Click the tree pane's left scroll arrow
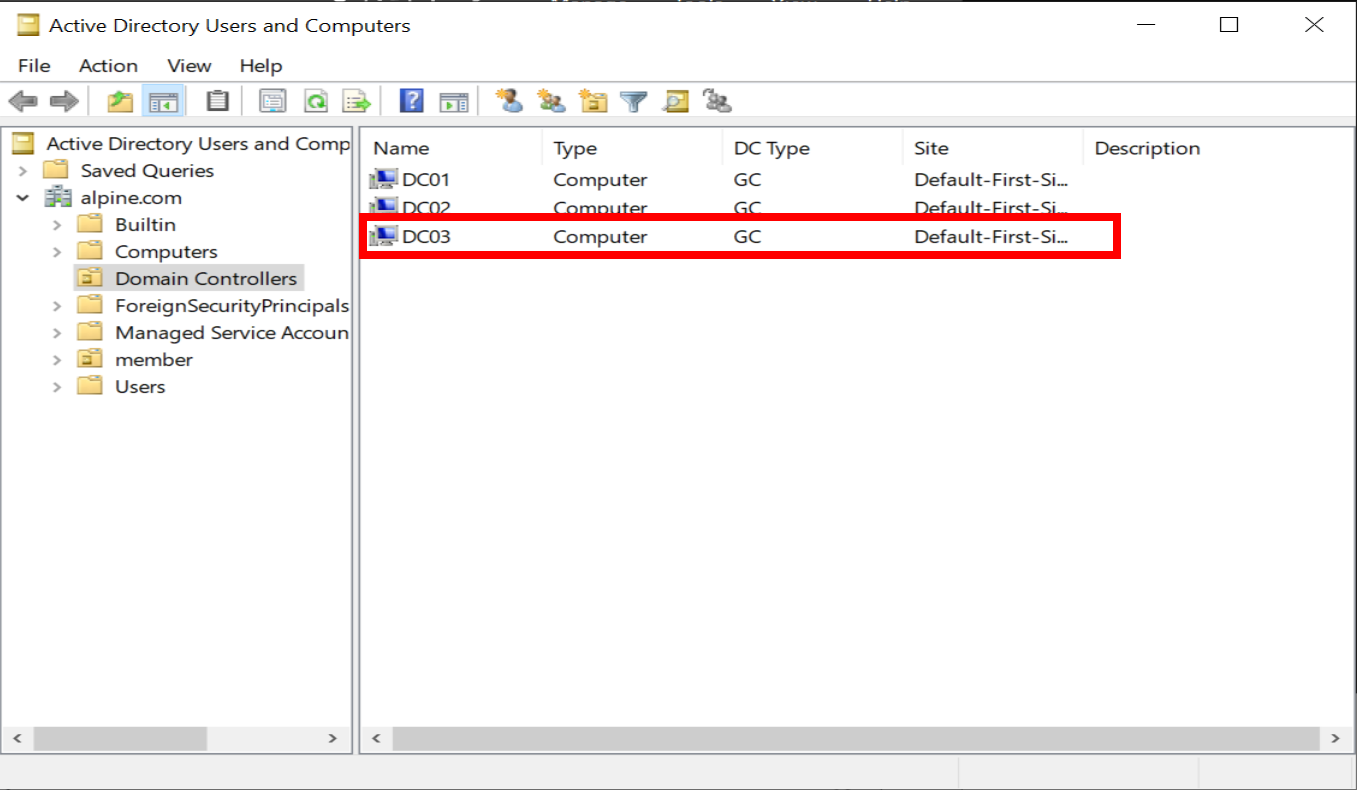Image resolution: width=1357 pixels, height=790 pixels. click(17, 739)
